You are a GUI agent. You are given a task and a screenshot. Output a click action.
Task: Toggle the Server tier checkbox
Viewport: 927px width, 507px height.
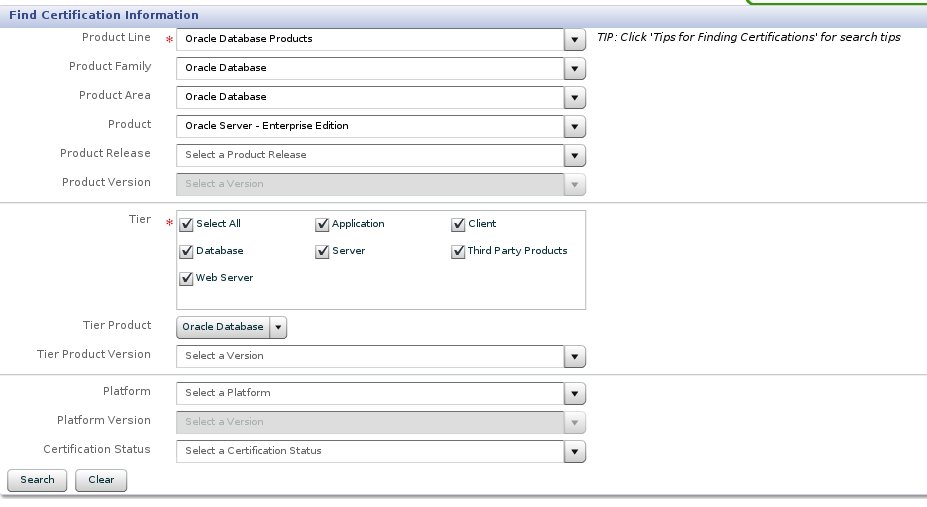coord(322,252)
